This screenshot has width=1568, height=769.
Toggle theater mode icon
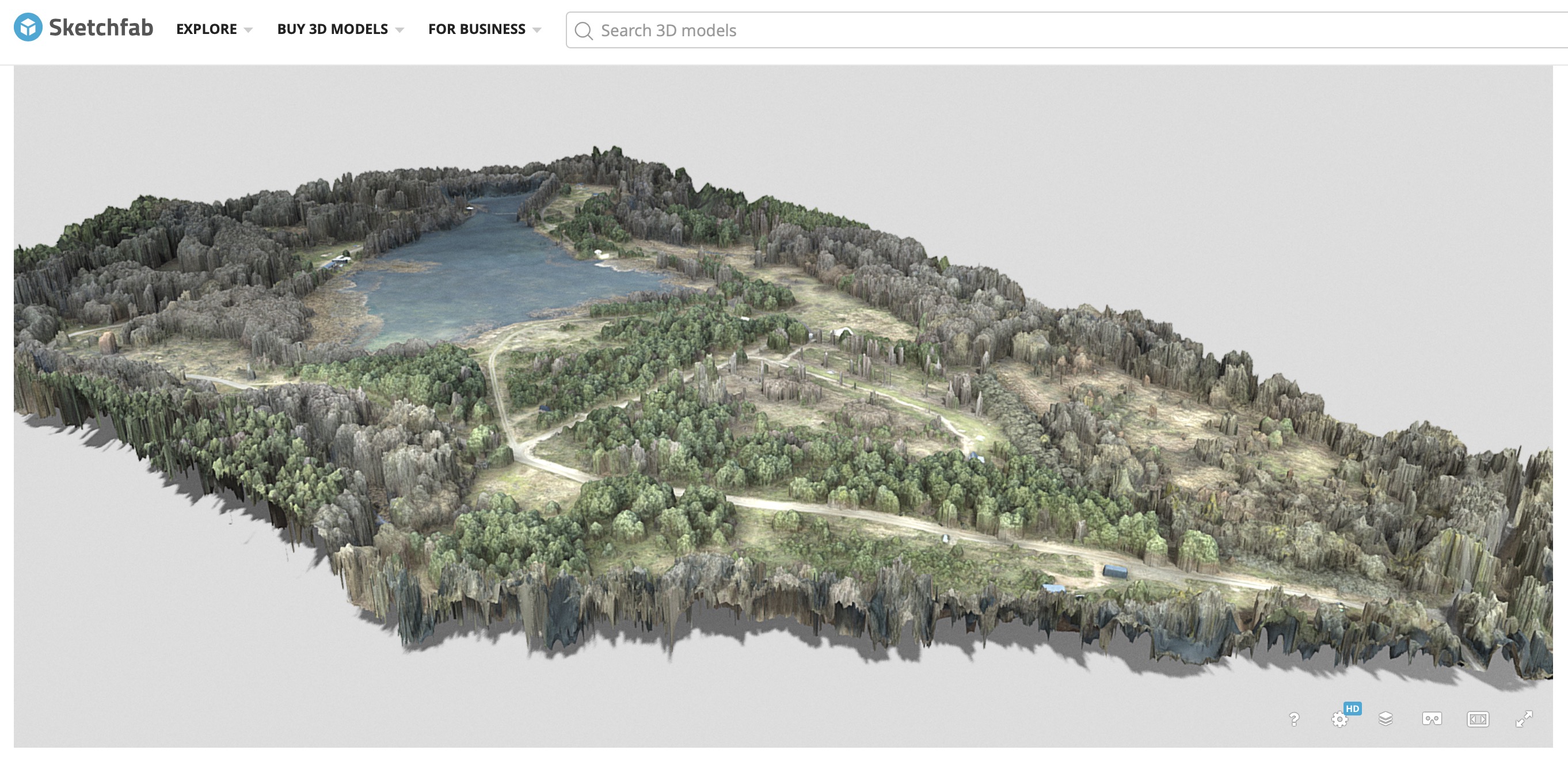tap(1478, 719)
